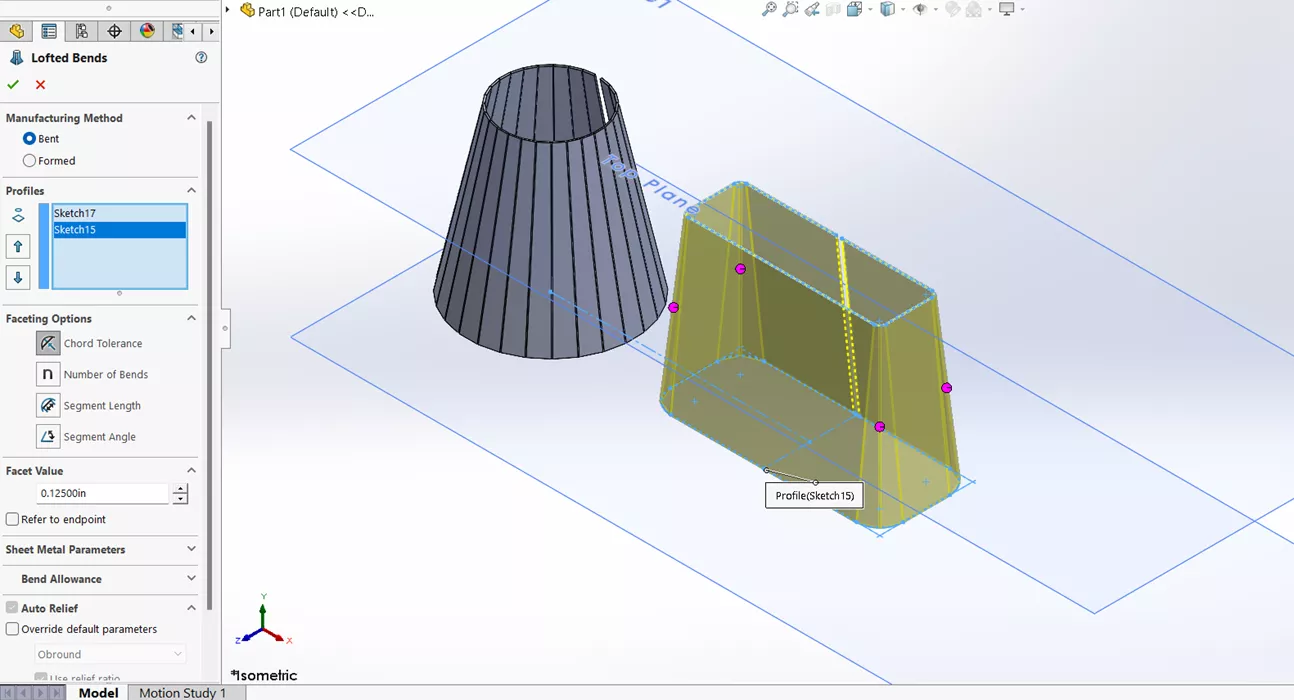Select the Formed manufacturing method
The height and width of the screenshot is (700, 1294).
point(29,161)
